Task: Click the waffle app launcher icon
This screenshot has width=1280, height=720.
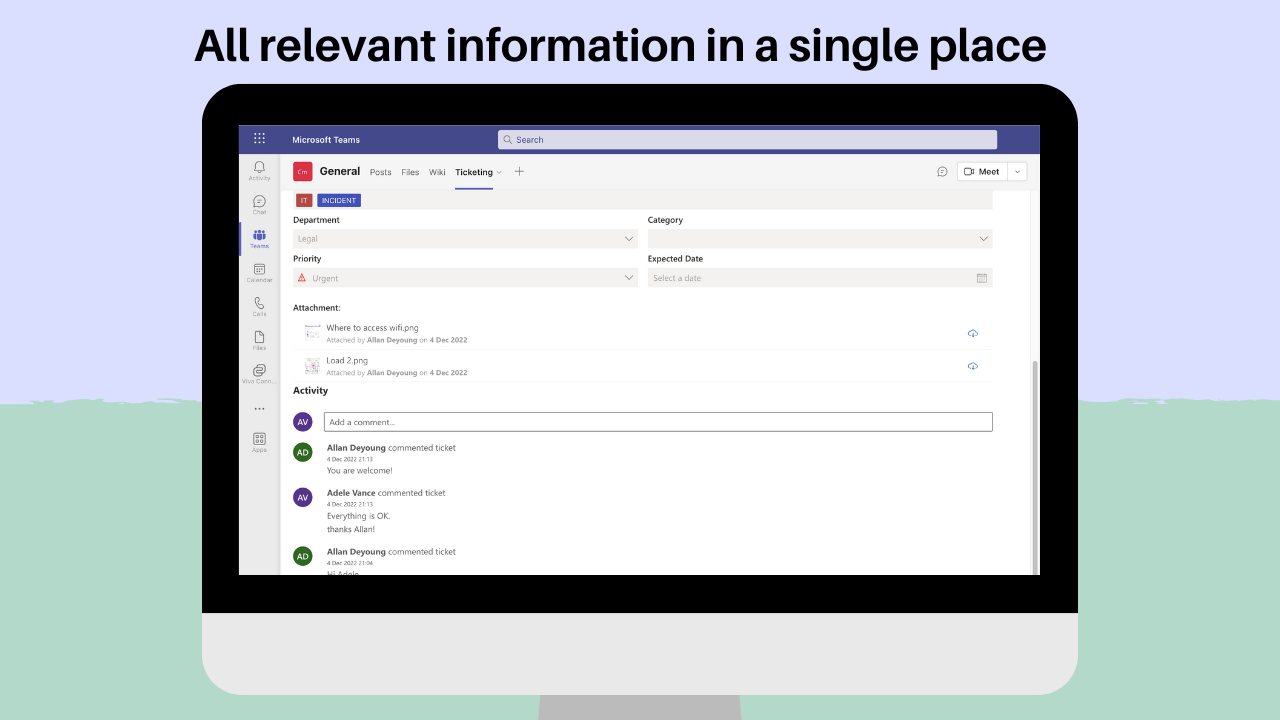Action: click(x=259, y=139)
